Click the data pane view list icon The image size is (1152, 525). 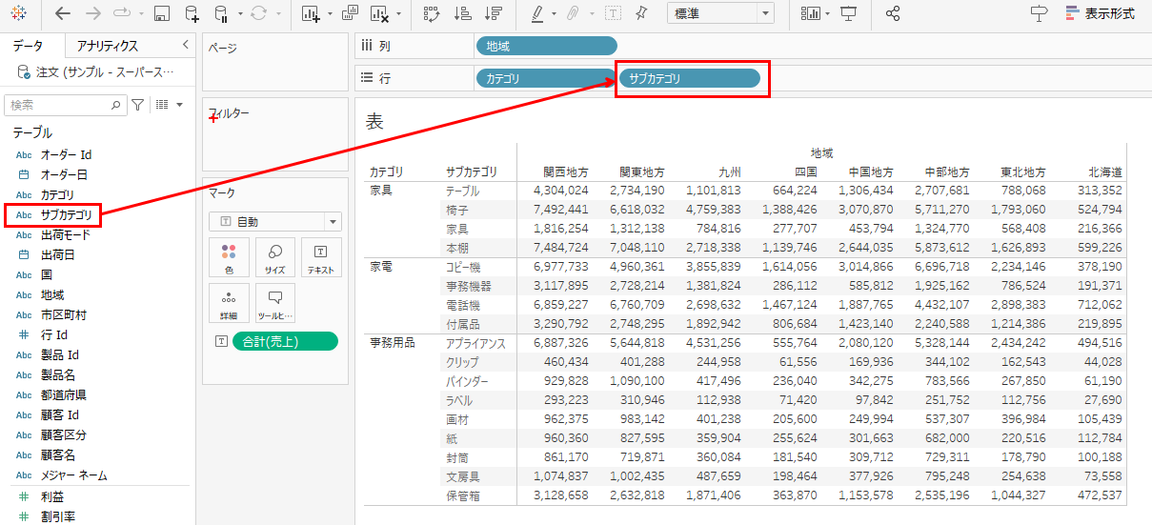point(162,105)
